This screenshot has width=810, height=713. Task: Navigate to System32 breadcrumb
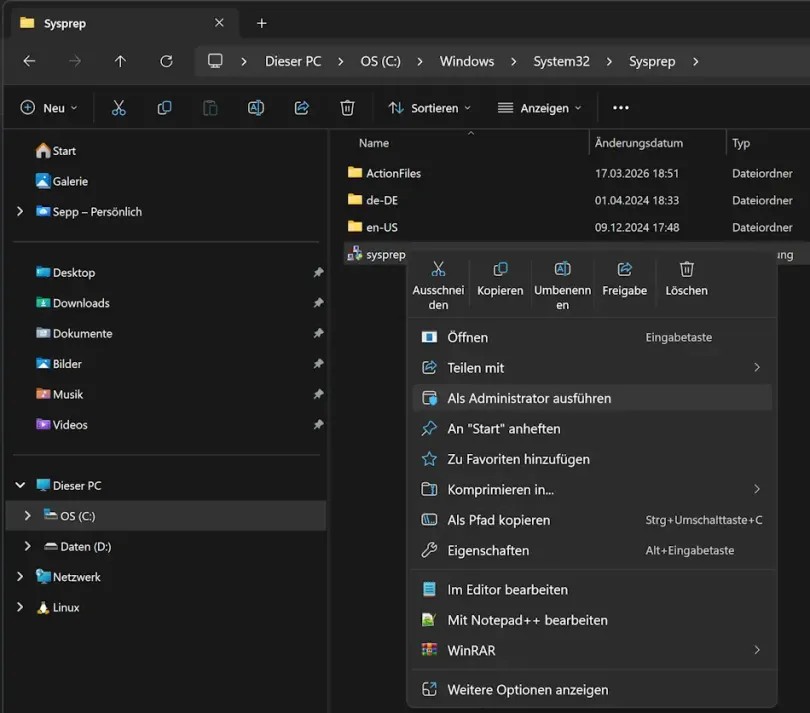pyautogui.click(x=561, y=61)
